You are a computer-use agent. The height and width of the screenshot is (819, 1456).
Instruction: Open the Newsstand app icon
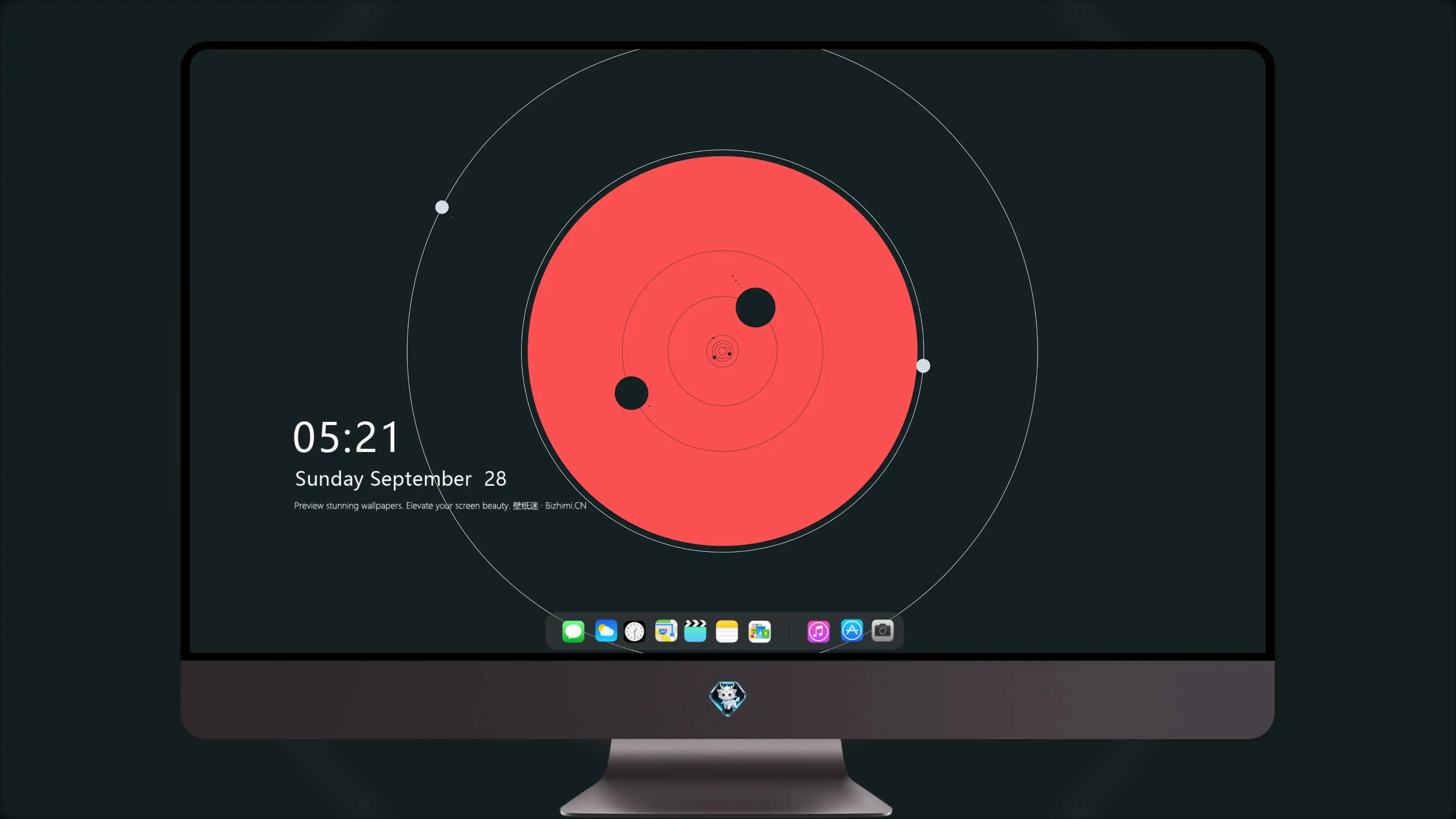(x=759, y=631)
